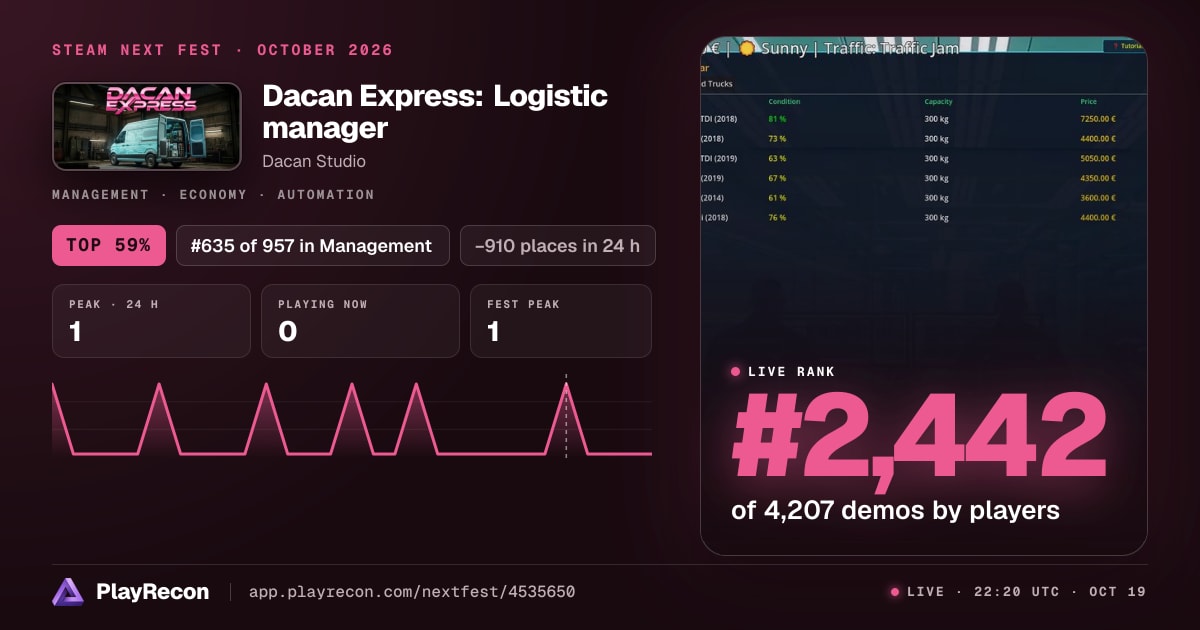Click the Condition column header
Image resolution: width=1200 pixels, height=630 pixels.
pos(784,102)
